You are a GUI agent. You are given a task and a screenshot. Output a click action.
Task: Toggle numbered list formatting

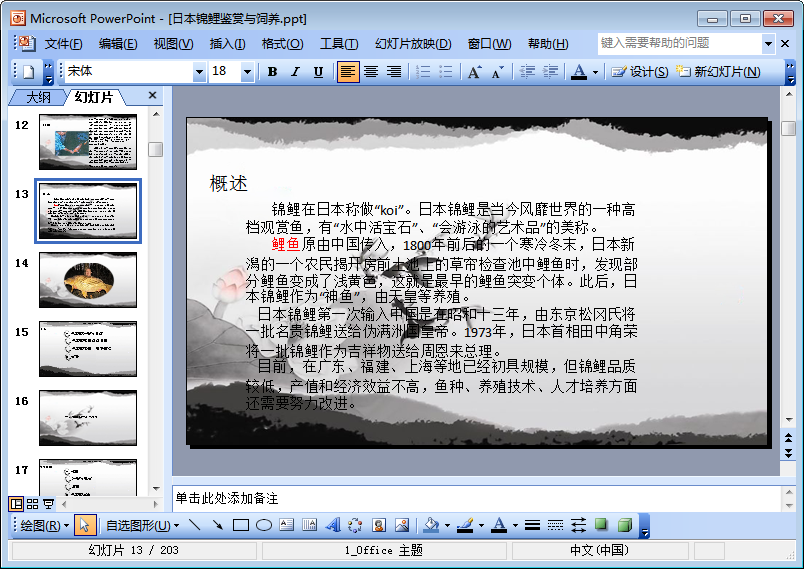[423, 72]
